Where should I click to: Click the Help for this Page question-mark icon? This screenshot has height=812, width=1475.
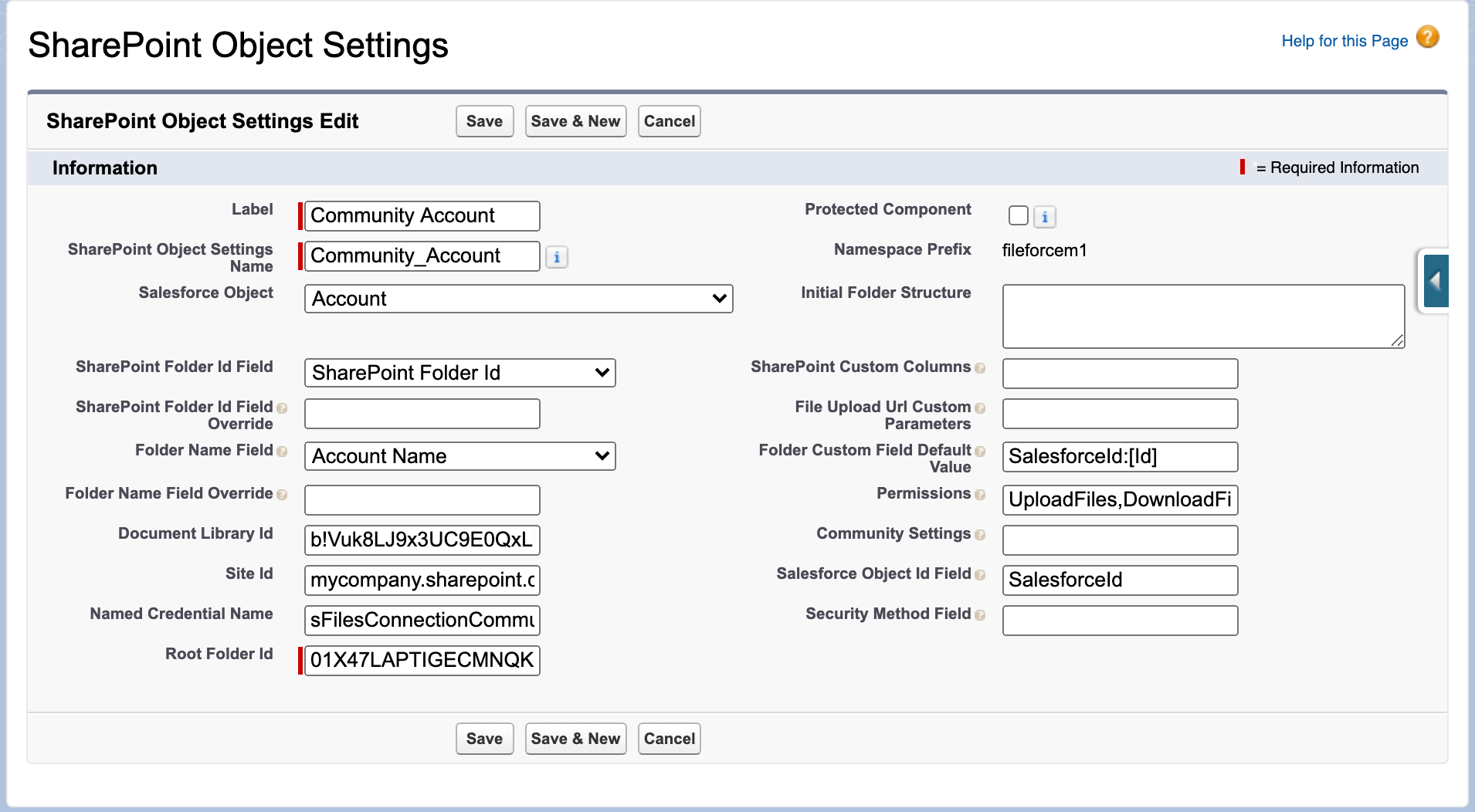pos(1427,37)
